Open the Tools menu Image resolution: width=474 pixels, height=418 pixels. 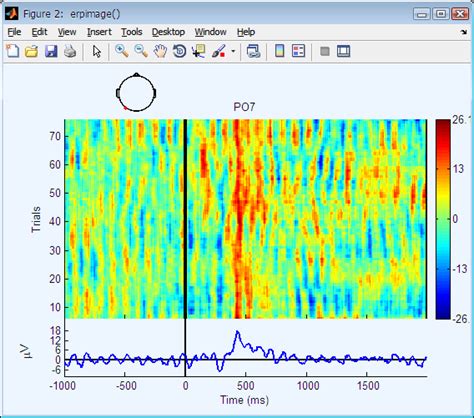pos(132,32)
